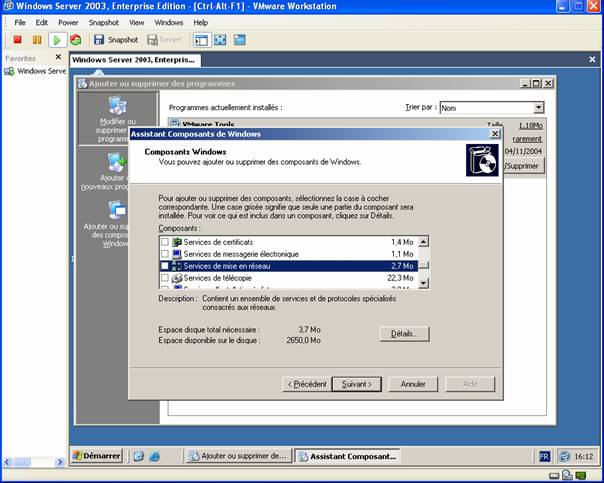
Task: Switch to full screen mode icon
Action: (x=220, y=40)
